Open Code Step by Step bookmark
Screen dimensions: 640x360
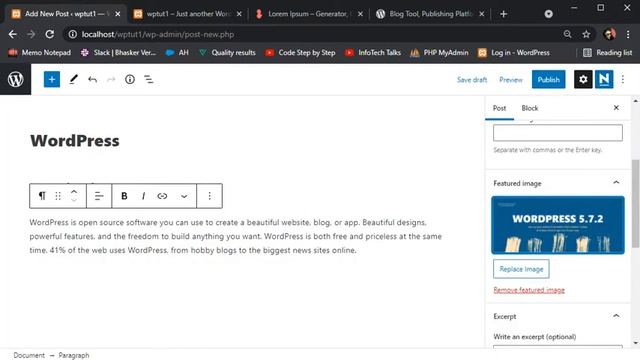(300, 52)
